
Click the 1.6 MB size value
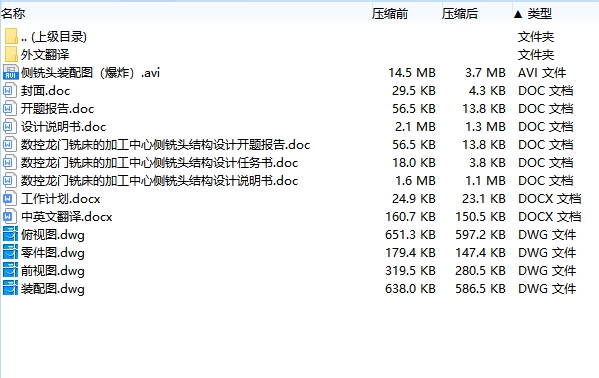point(415,180)
